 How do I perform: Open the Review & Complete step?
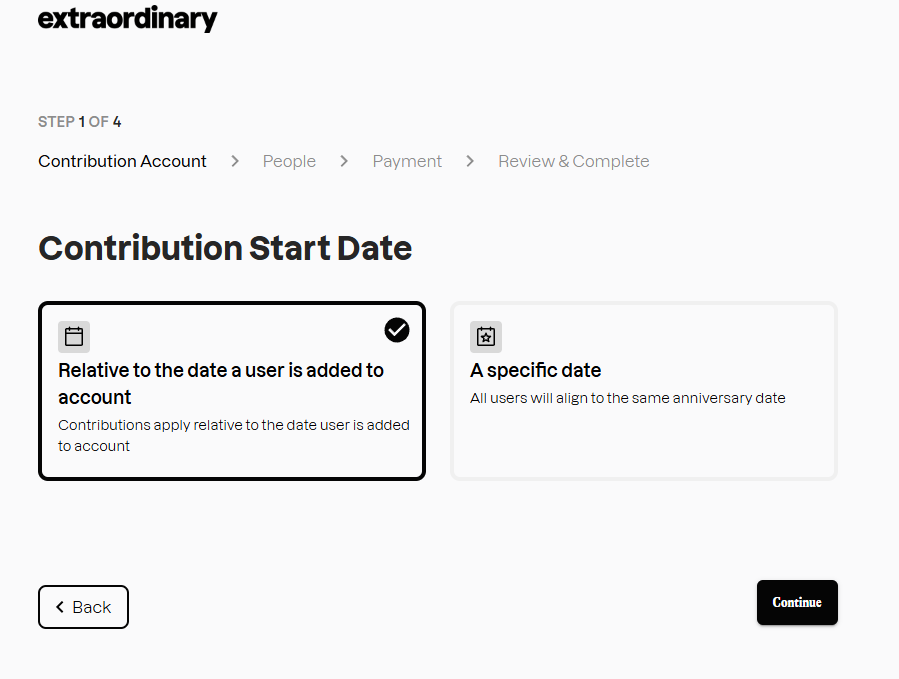coord(574,161)
